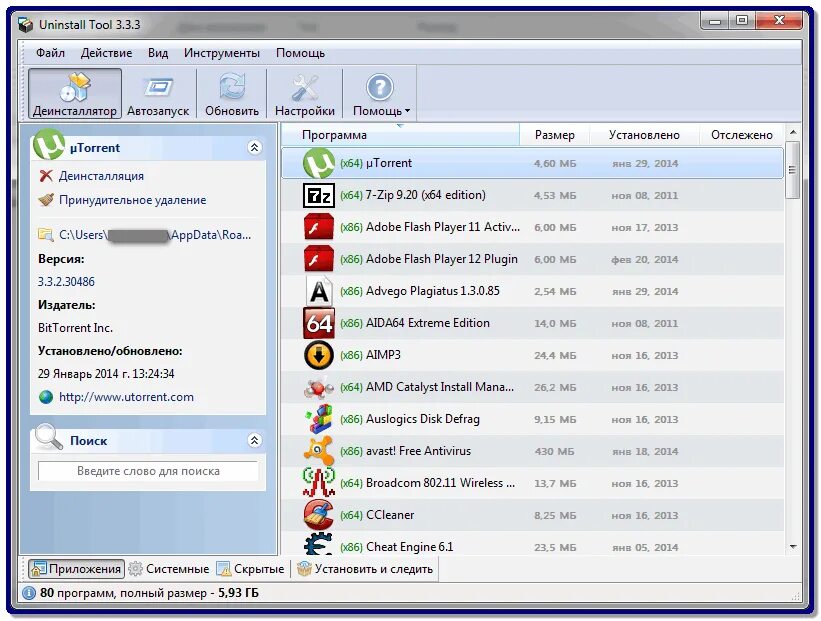This screenshot has height=621, width=821.
Task: Click the Adobe Flash Player 12 Plugin icon
Action: pos(318,259)
